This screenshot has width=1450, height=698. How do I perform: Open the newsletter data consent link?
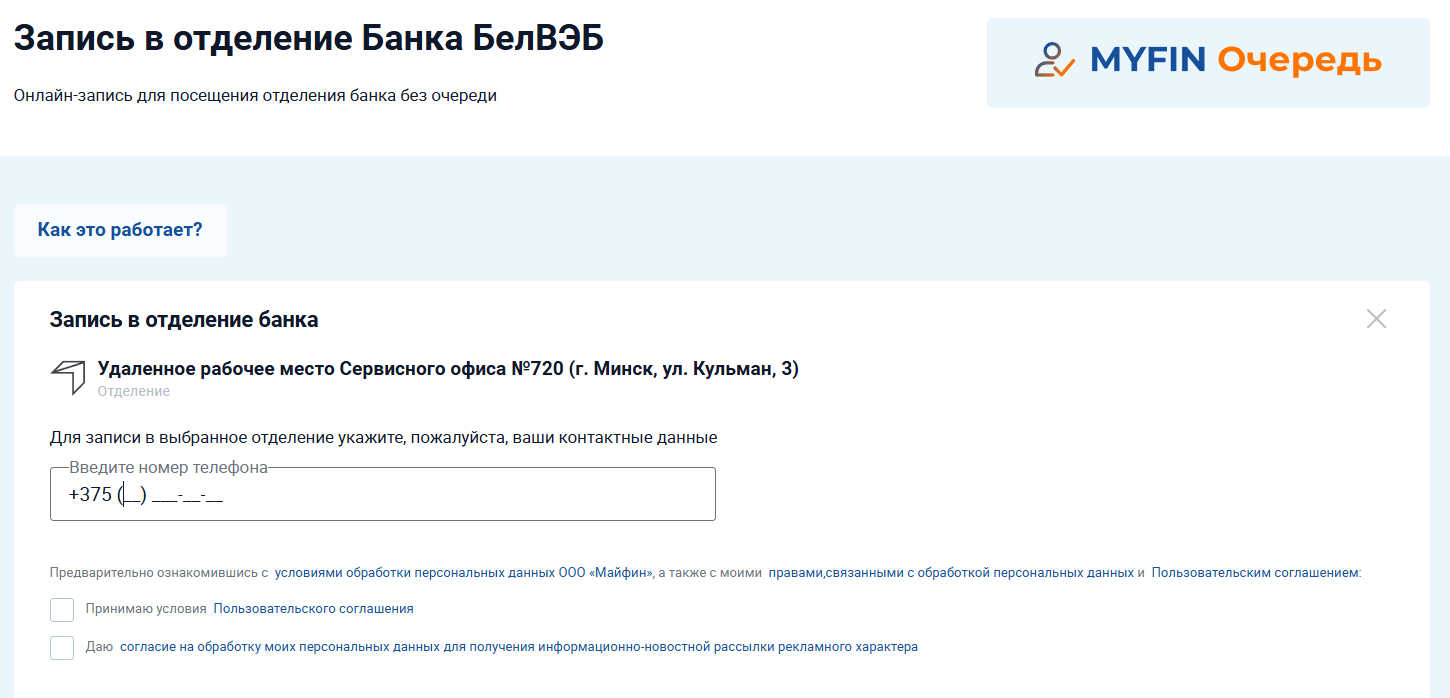pos(518,647)
